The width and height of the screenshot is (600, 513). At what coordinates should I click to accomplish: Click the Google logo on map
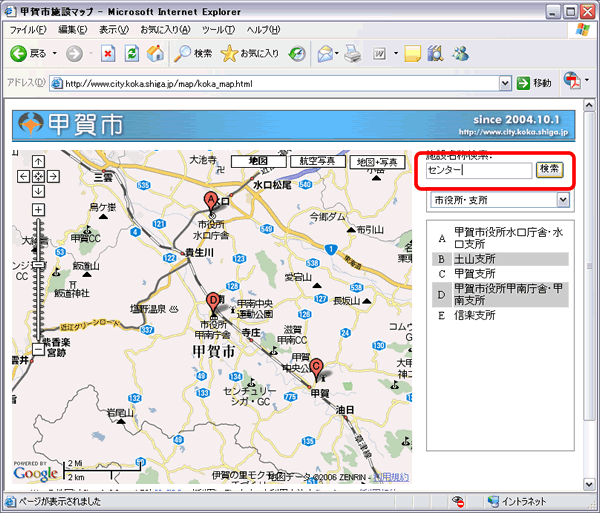tap(36, 473)
